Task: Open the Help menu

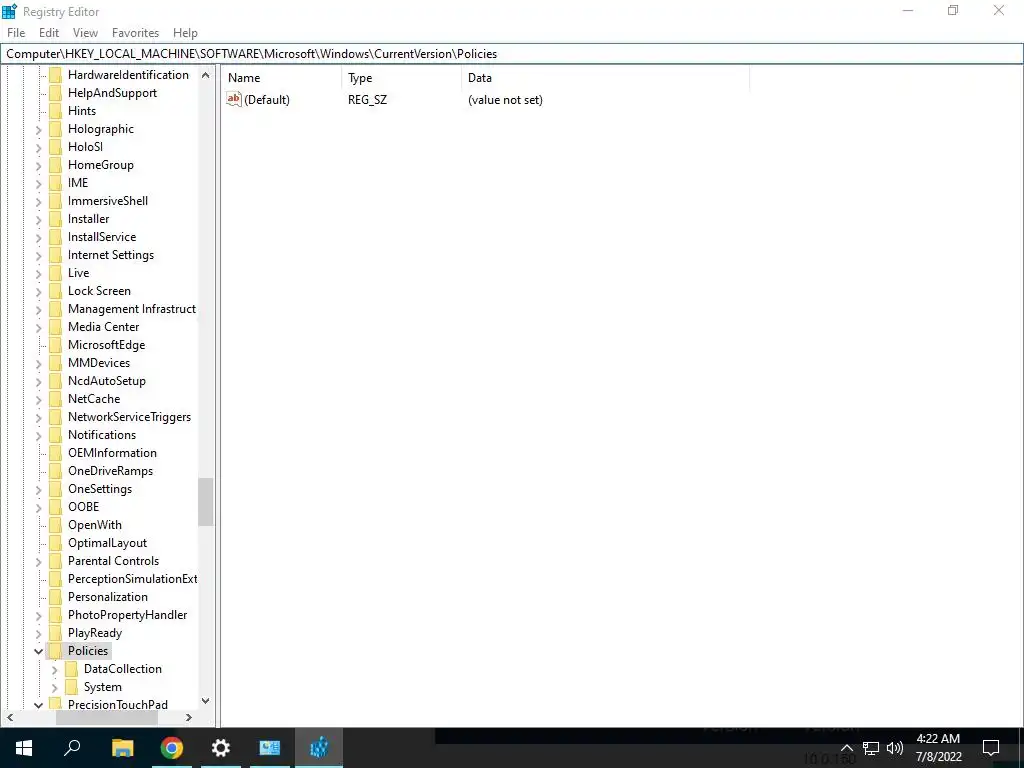Action: 185,33
